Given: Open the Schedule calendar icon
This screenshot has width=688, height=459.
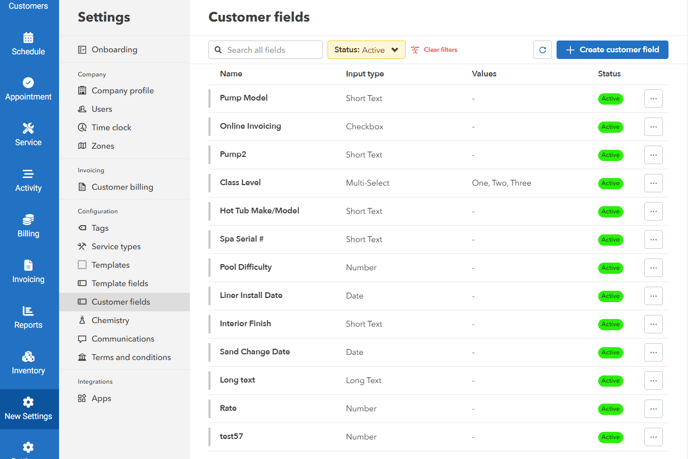Looking at the screenshot, I should click(x=28, y=38).
